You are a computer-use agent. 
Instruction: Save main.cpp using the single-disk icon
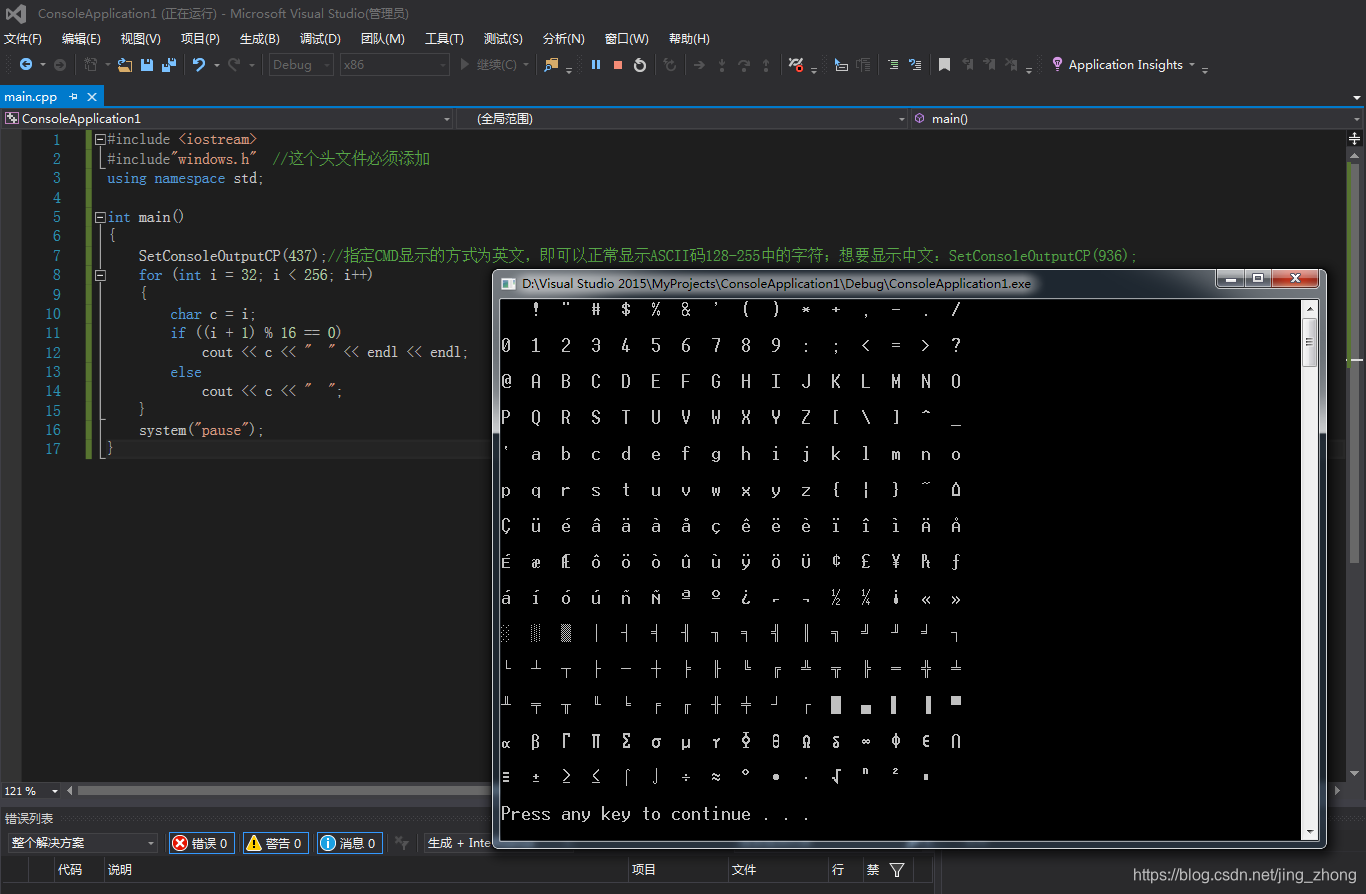(147, 65)
